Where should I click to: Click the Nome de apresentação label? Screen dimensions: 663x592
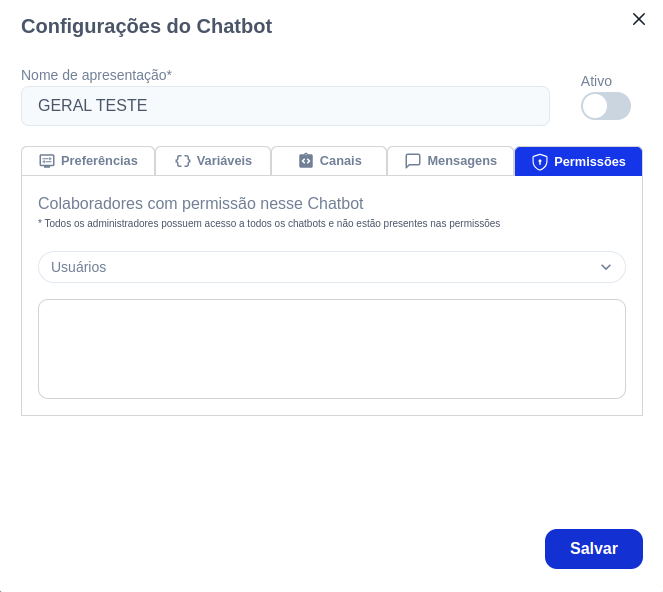tap(96, 75)
